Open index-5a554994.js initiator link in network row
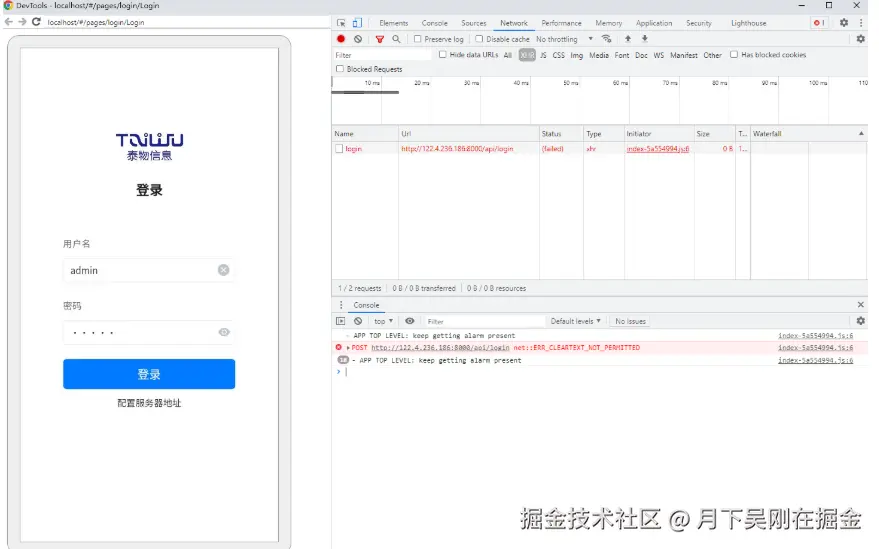The height and width of the screenshot is (549, 879). (x=658, y=149)
